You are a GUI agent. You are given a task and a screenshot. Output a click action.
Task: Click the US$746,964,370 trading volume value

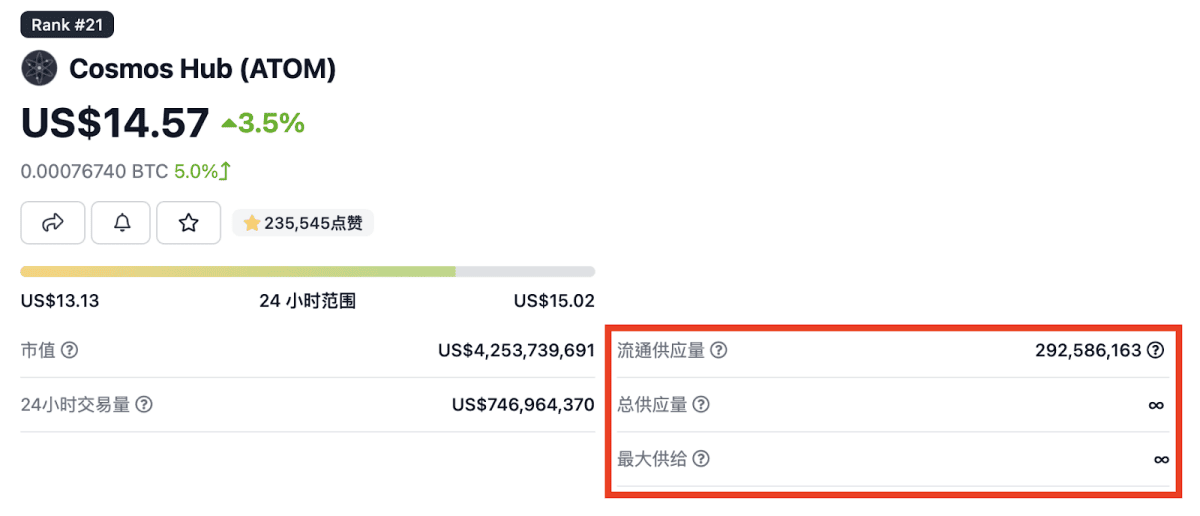coord(523,405)
